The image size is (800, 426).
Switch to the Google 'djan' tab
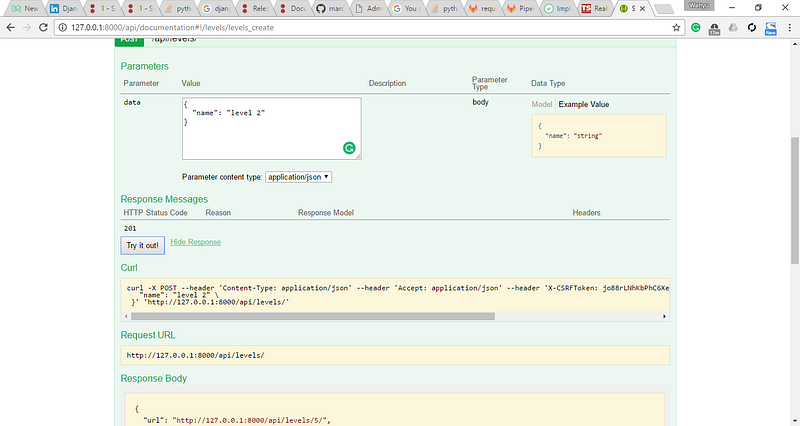216,9
